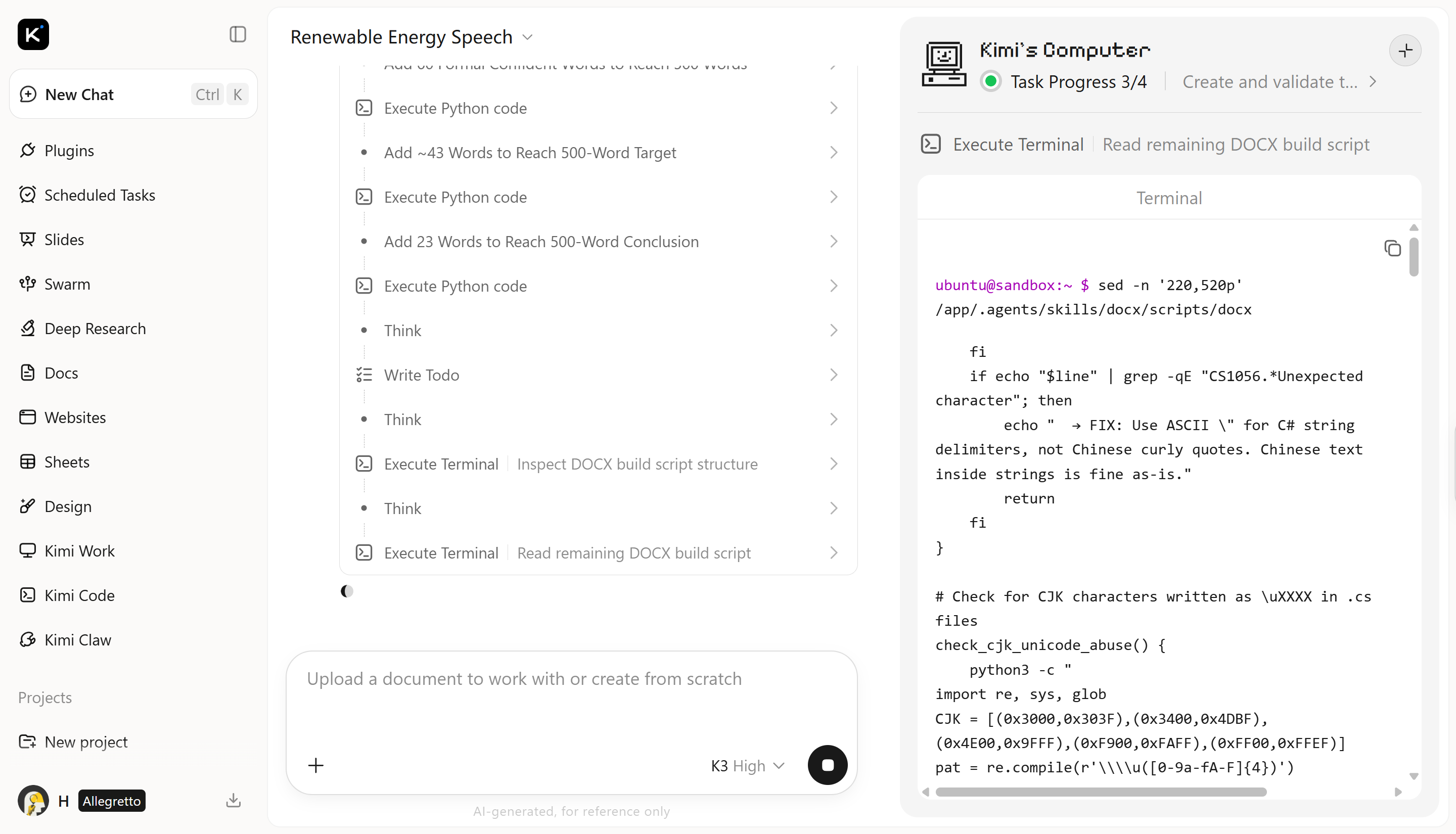Open Docs in the sidebar

133,373
